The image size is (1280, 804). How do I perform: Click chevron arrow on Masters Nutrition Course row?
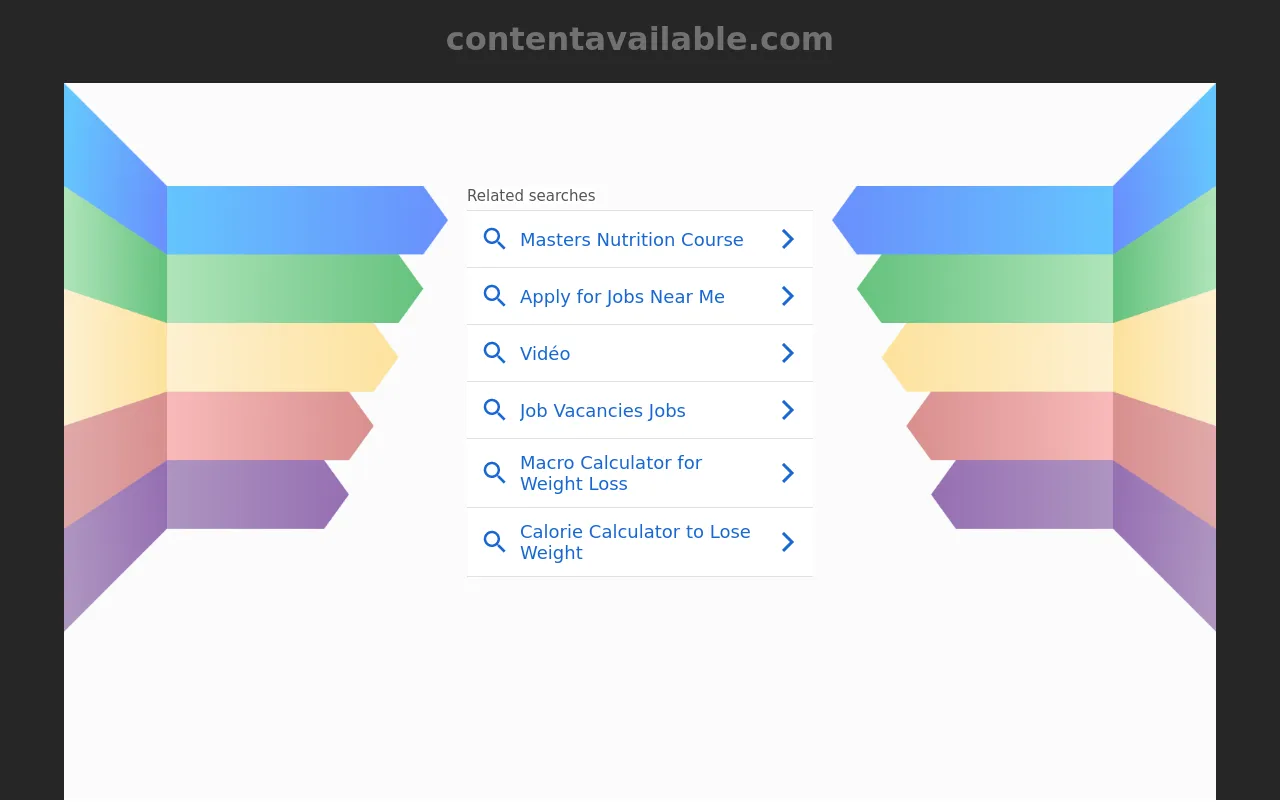tap(788, 239)
